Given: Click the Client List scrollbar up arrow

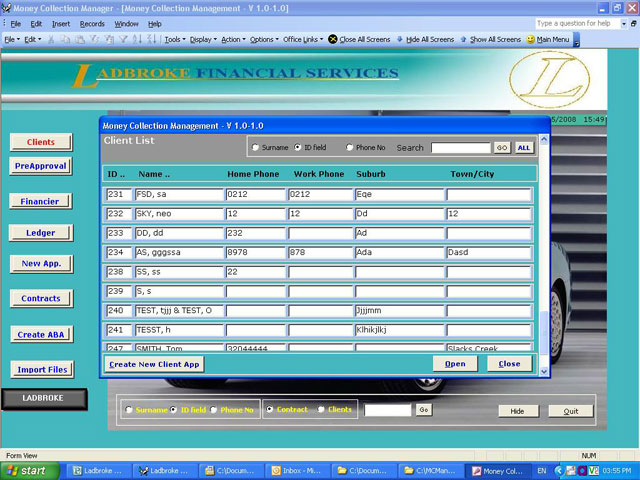Looking at the screenshot, I should coord(544,139).
